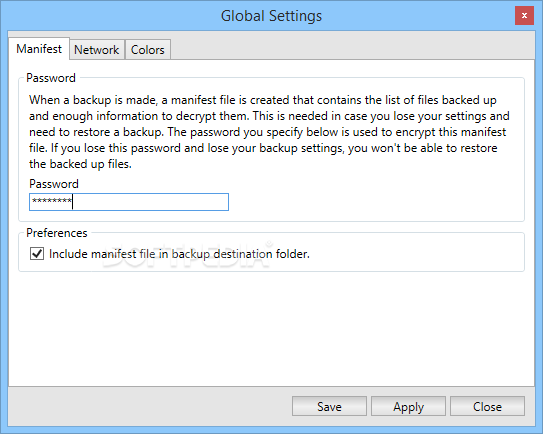Click the Global Settings title bar
Screen dimensions: 543x434
point(272,16)
